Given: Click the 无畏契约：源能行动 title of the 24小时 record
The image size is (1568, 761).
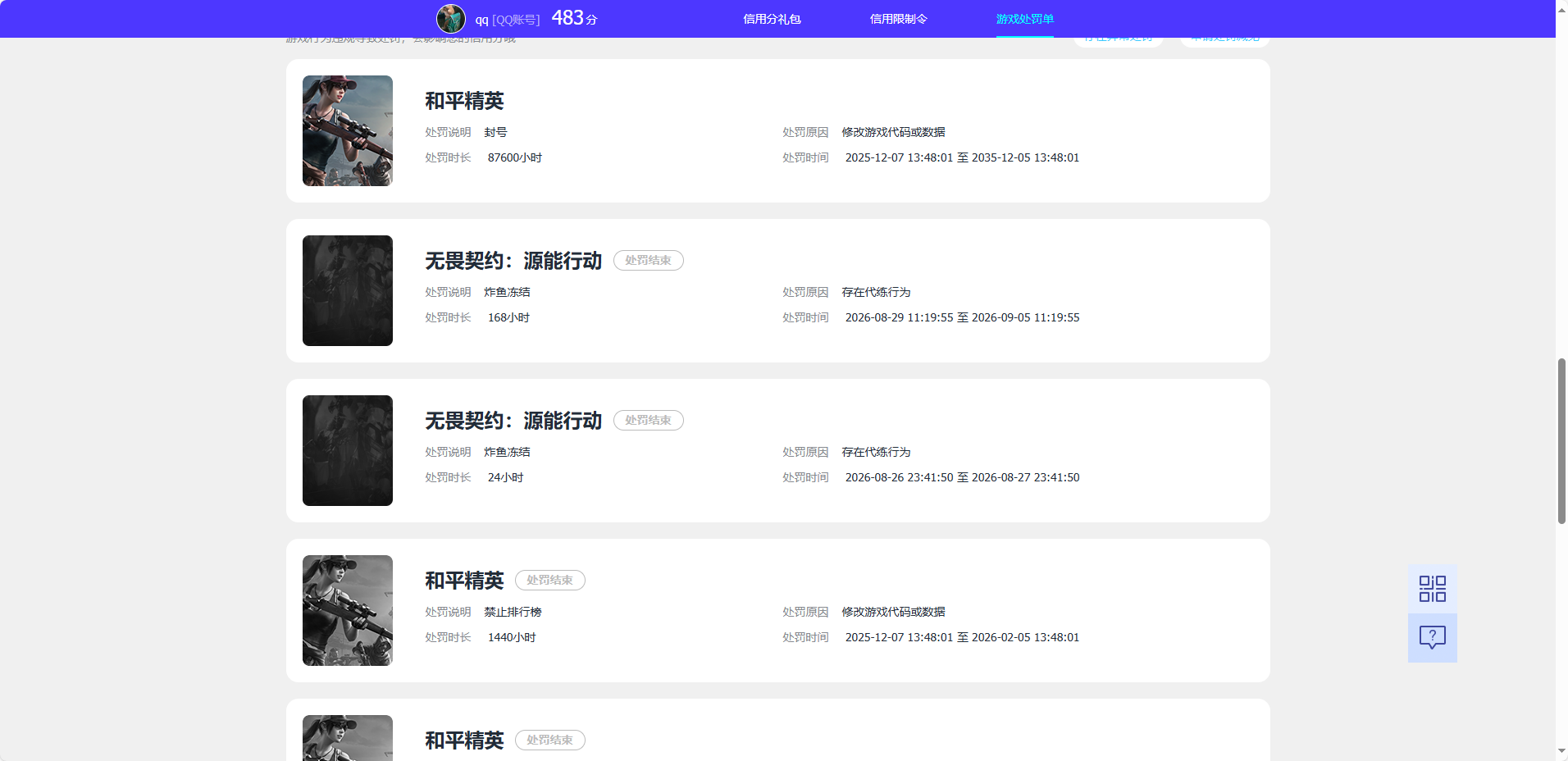Looking at the screenshot, I should (x=513, y=421).
